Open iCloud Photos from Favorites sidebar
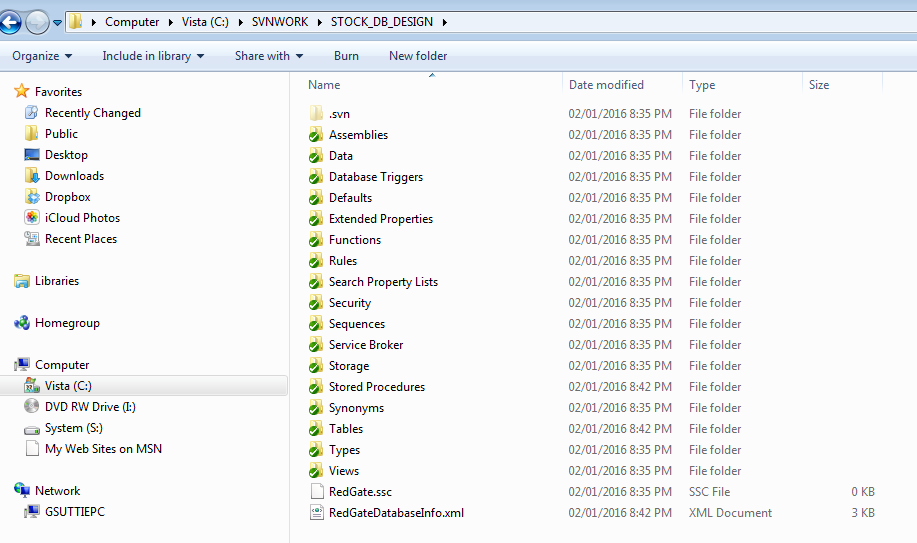This screenshot has height=543, width=917. [31, 218]
